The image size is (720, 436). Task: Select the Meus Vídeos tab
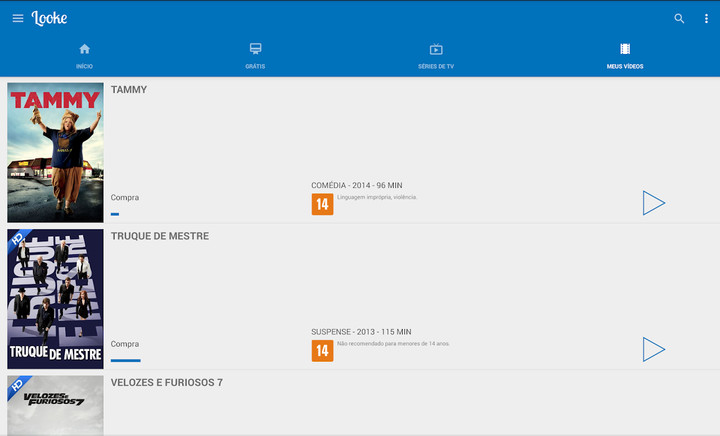(625, 55)
